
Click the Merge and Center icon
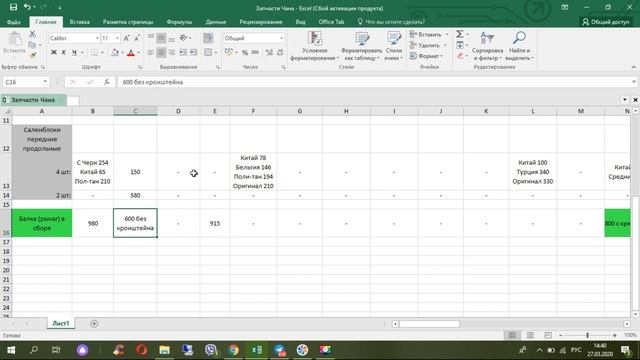(208, 52)
